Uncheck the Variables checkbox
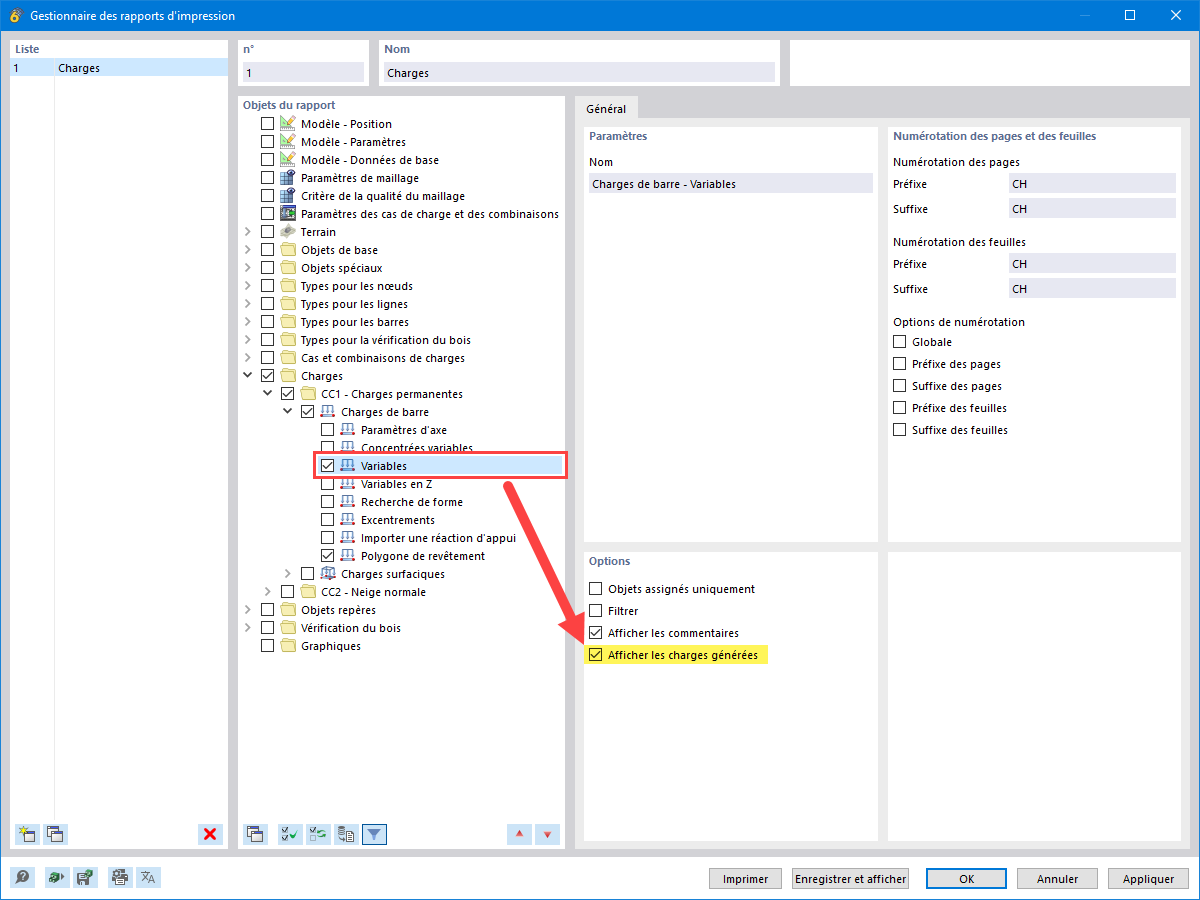This screenshot has width=1200, height=900. pos(327,466)
